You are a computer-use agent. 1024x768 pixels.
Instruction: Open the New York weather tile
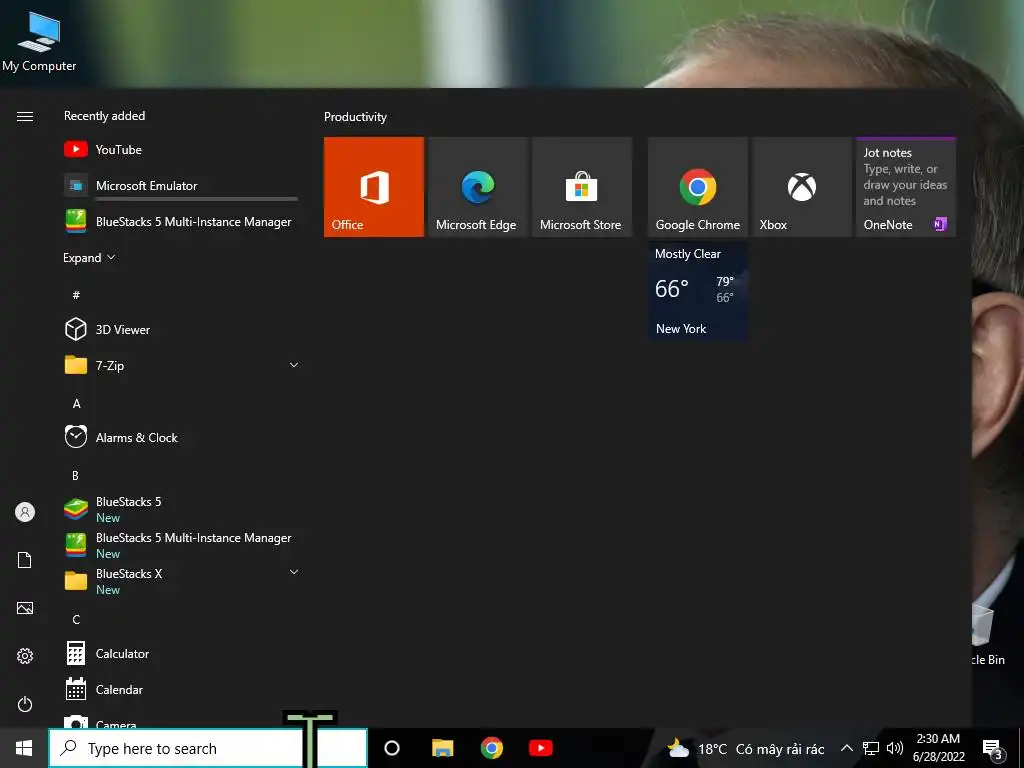coord(697,291)
